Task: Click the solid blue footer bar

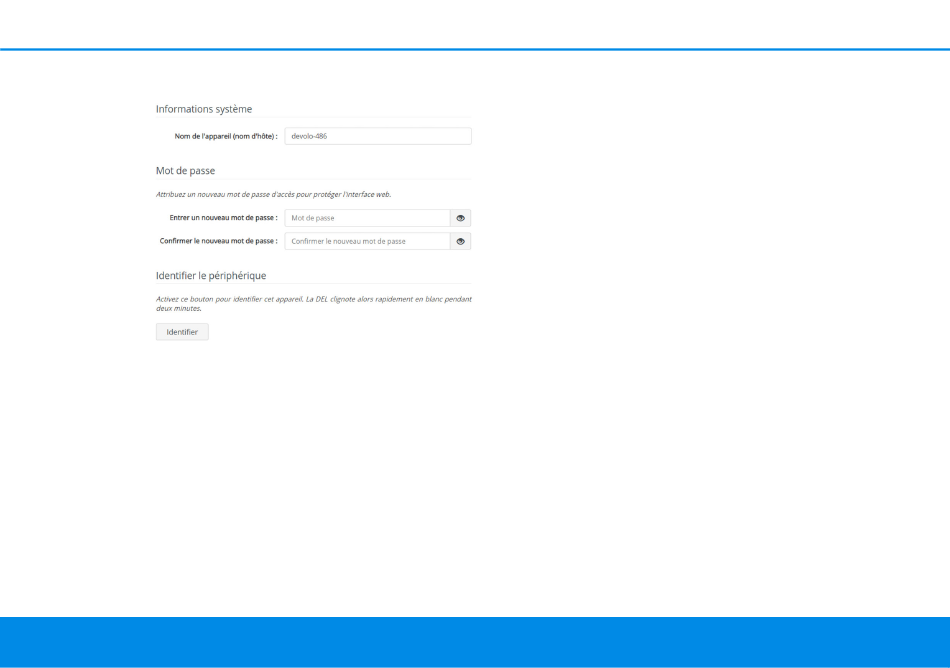Action: coord(475,642)
